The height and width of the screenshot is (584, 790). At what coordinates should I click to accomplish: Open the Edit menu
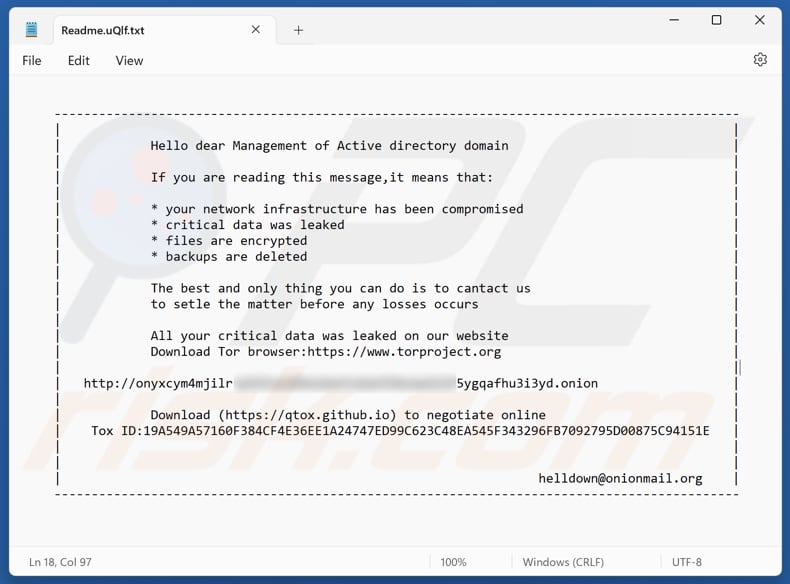79,61
